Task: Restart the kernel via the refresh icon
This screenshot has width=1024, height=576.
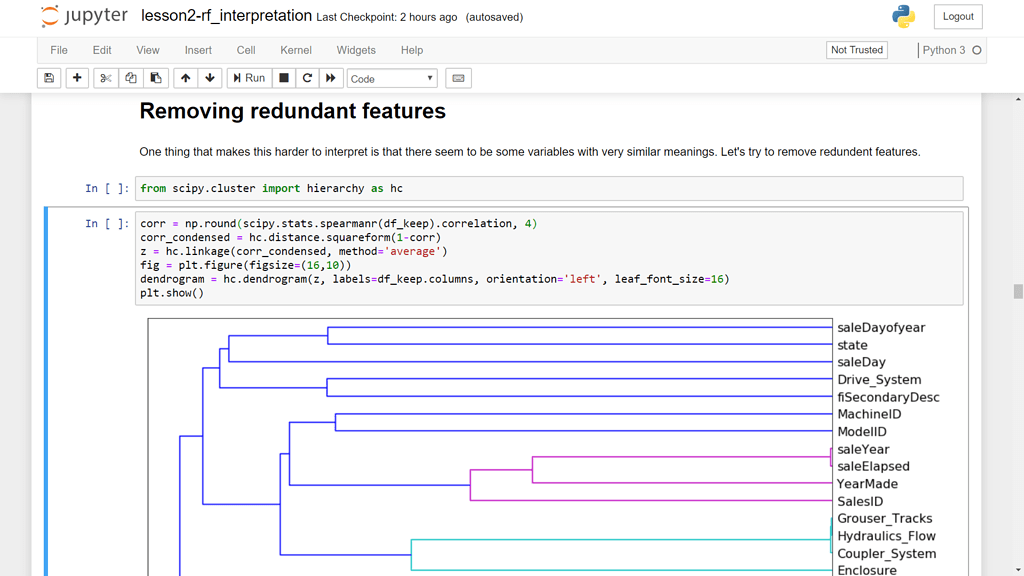Action: coord(307,77)
